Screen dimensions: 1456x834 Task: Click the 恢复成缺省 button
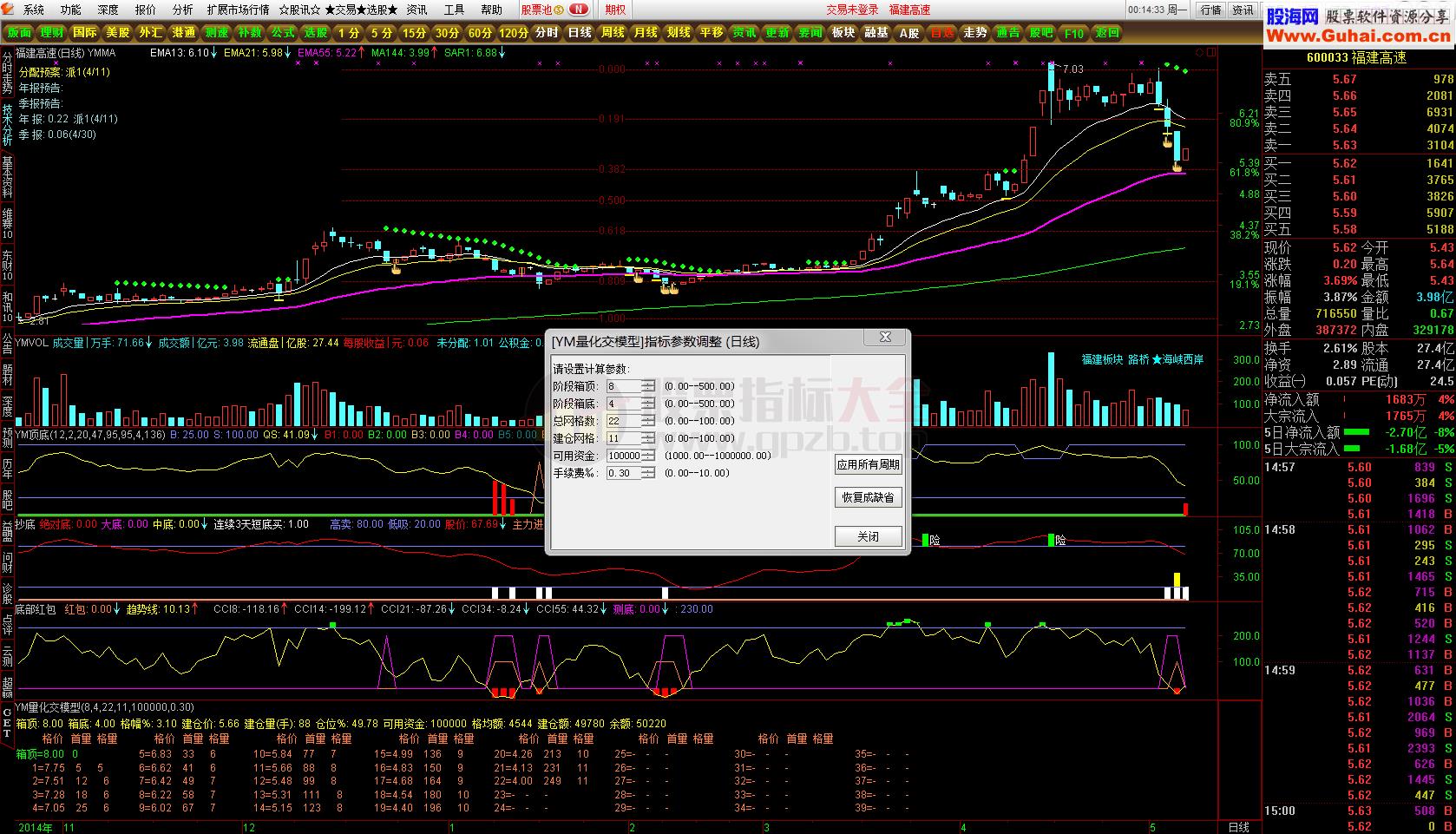point(868,497)
